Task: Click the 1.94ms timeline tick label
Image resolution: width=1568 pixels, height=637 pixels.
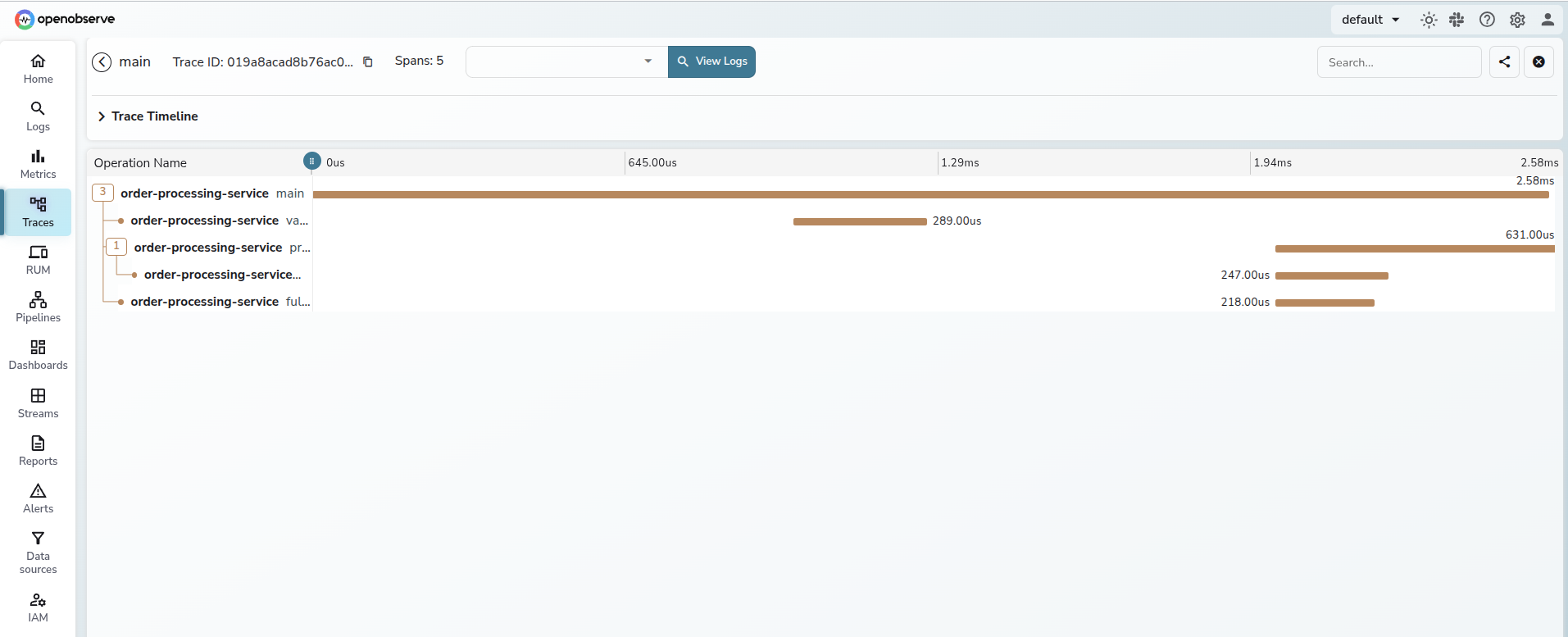Action: [x=1272, y=163]
